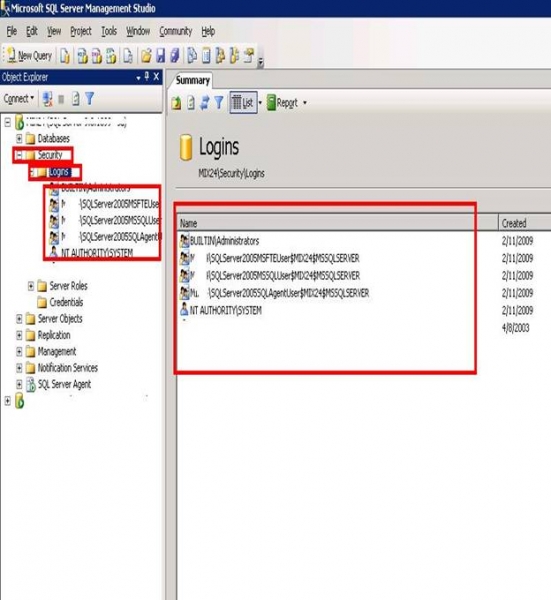This screenshot has height=600, width=551.
Task: Expand the Databases node
Action: 19,138
